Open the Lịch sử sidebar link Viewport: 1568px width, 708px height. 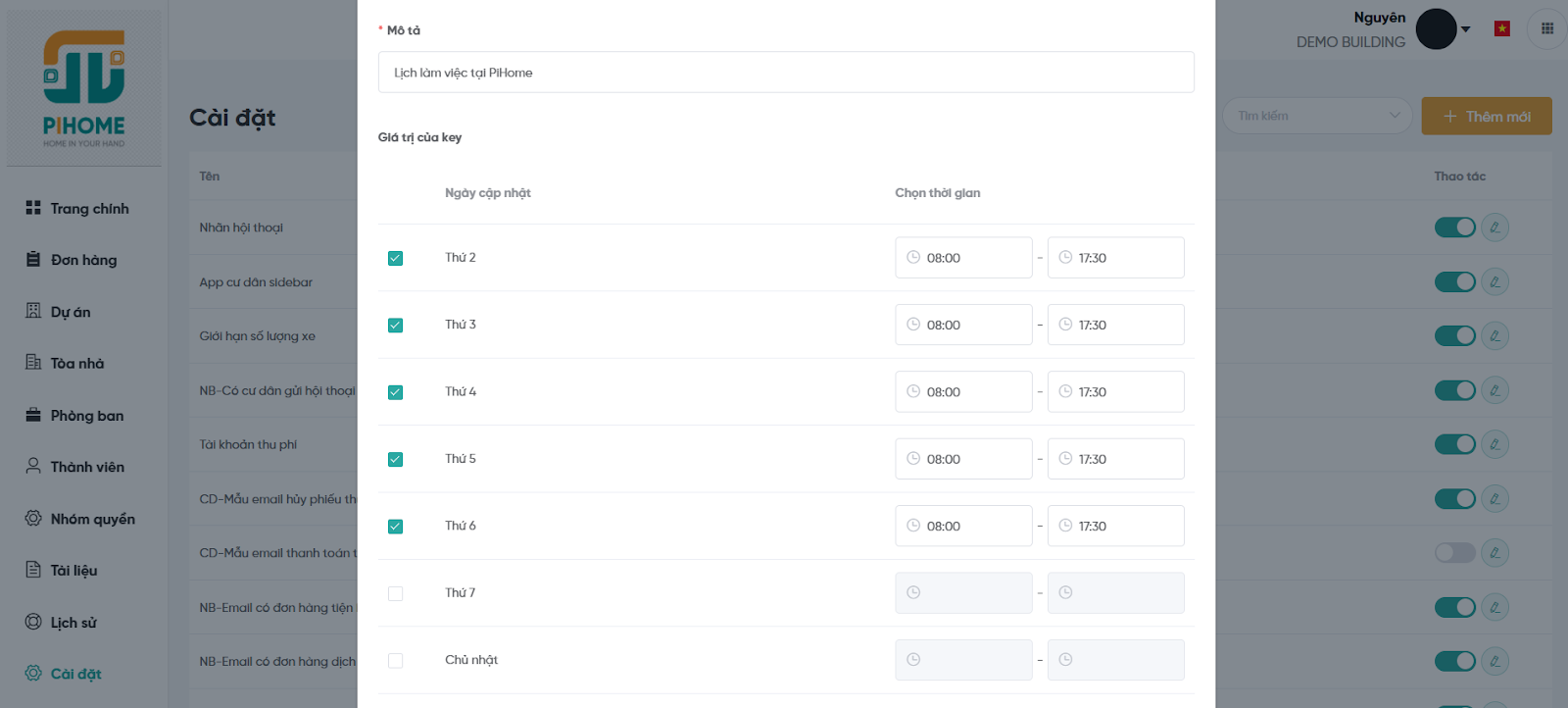coord(73,623)
